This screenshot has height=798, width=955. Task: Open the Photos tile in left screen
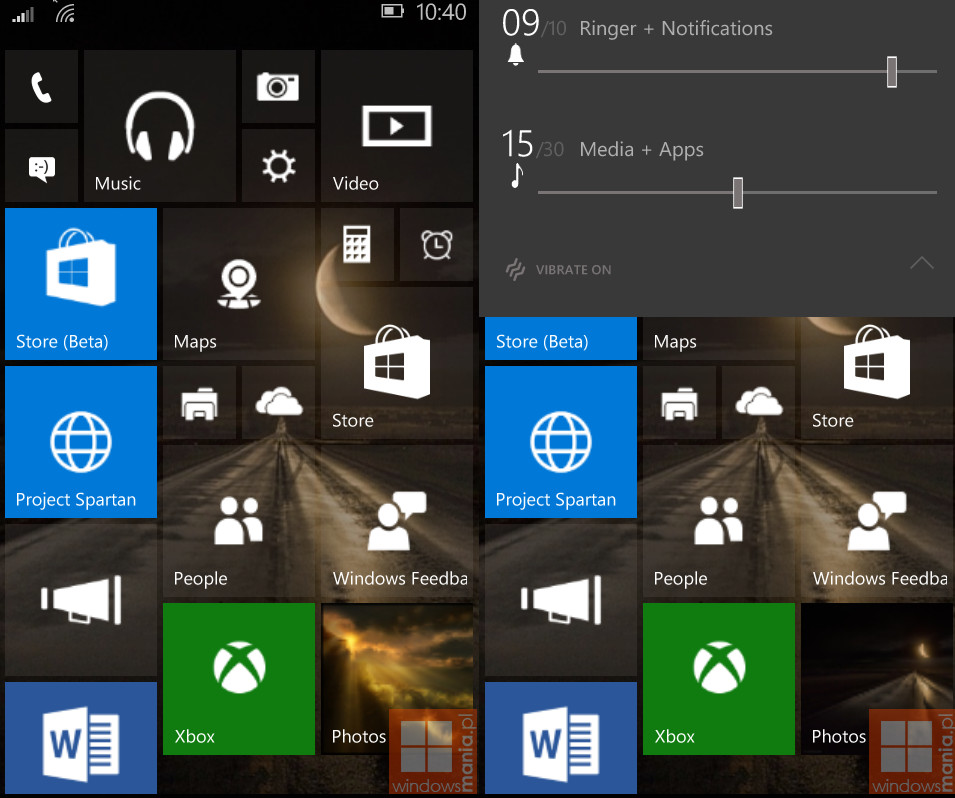tap(397, 679)
